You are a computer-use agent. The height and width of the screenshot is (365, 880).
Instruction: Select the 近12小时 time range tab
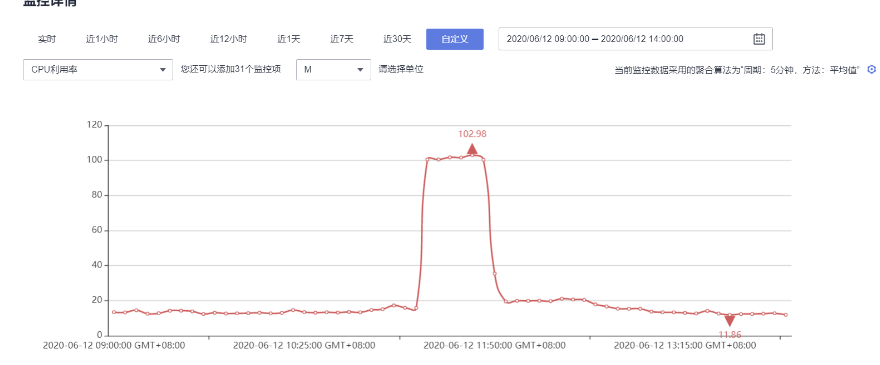coord(228,39)
